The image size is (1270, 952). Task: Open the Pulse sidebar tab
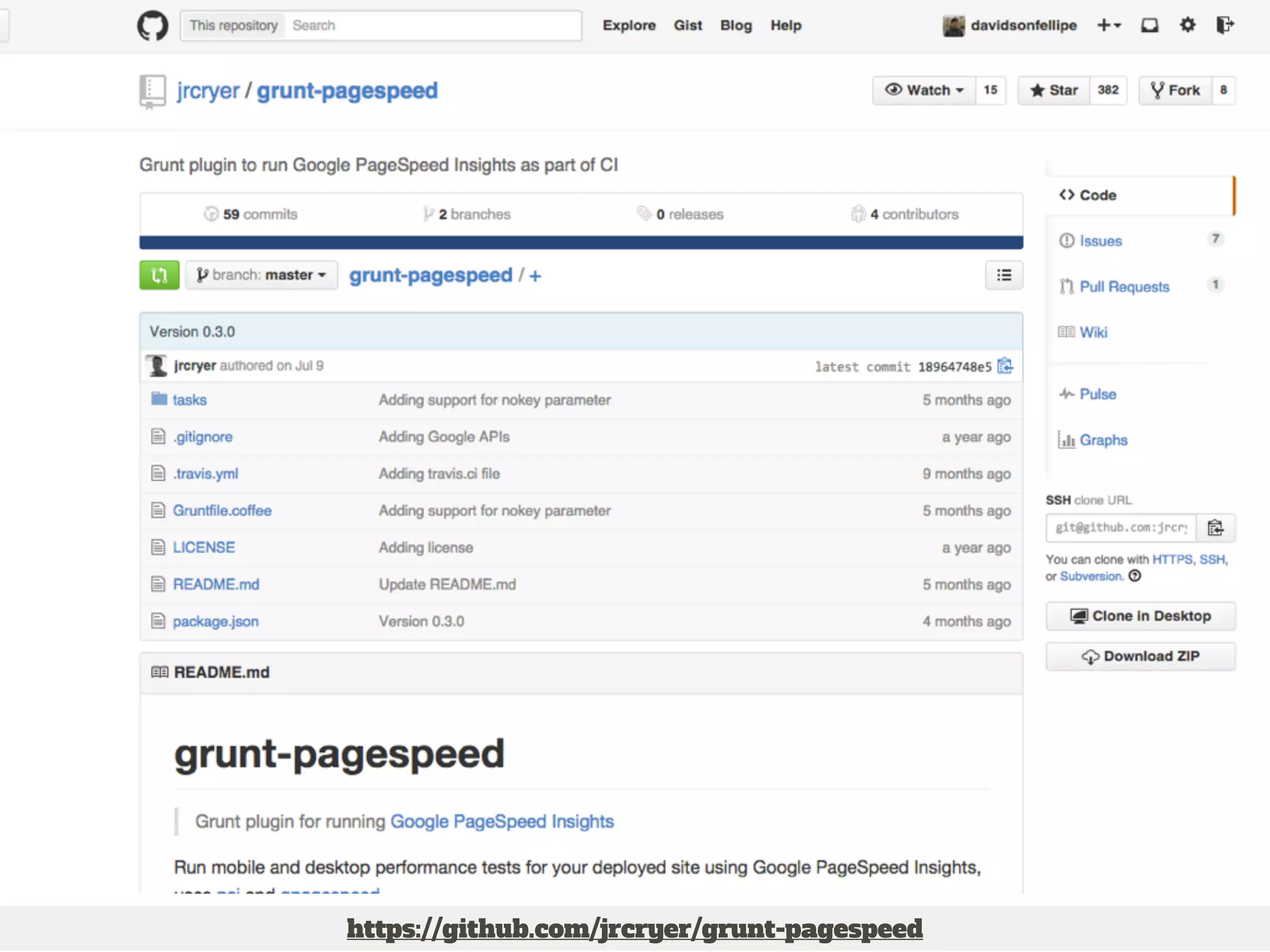pyautogui.click(x=1140, y=394)
